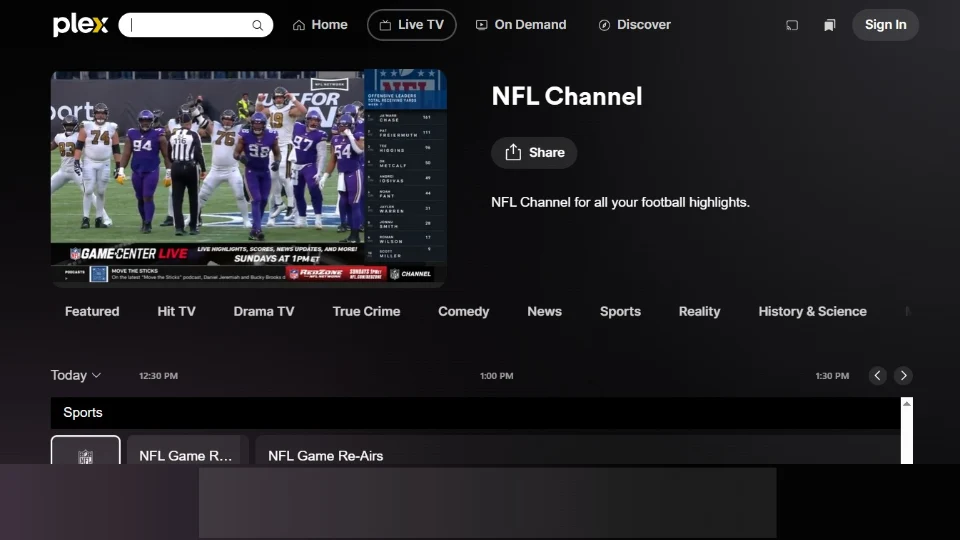960x540 pixels.
Task: Select the True Crime category tab
Action: click(366, 312)
